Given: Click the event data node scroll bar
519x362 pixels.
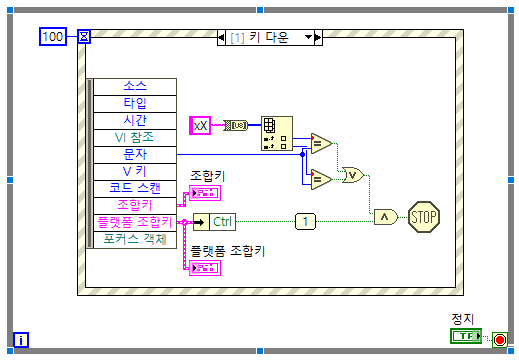Looking at the screenshot, I should tap(89, 163).
